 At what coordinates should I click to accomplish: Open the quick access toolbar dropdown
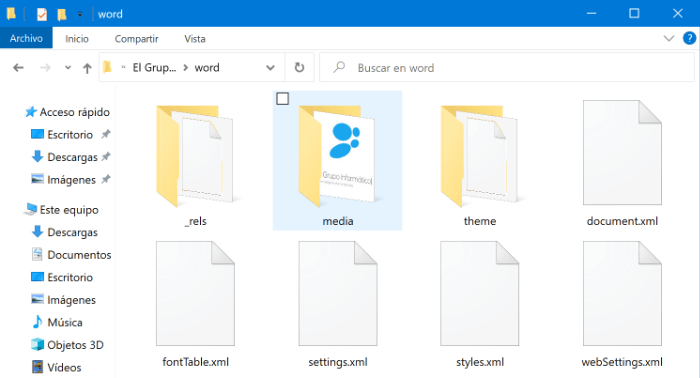pos(80,14)
